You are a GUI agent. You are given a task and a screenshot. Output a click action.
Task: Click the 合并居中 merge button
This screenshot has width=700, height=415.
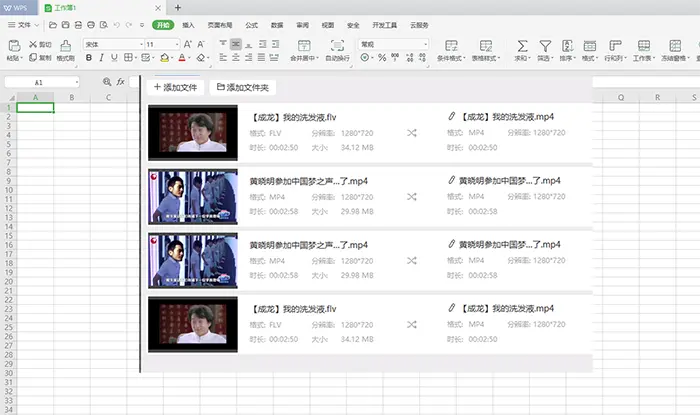pos(304,50)
